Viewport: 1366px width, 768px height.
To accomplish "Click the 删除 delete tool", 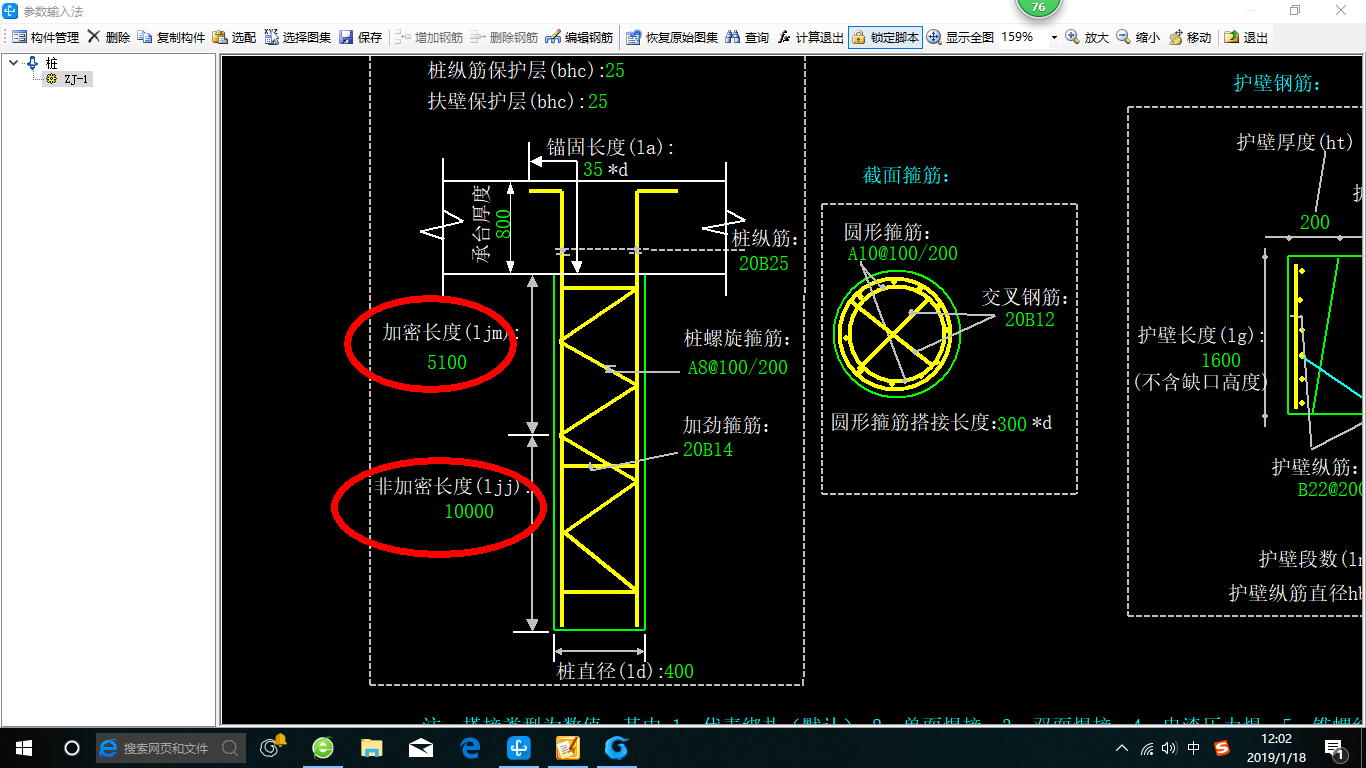I will pyautogui.click(x=109, y=37).
